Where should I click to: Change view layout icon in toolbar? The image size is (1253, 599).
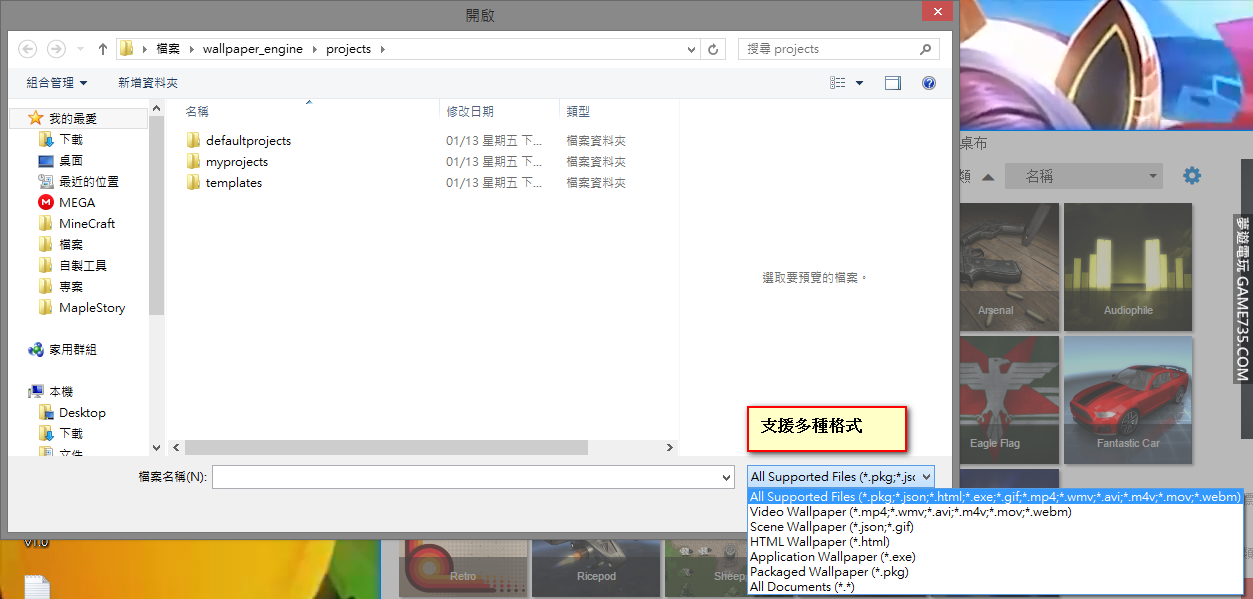[x=838, y=83]
